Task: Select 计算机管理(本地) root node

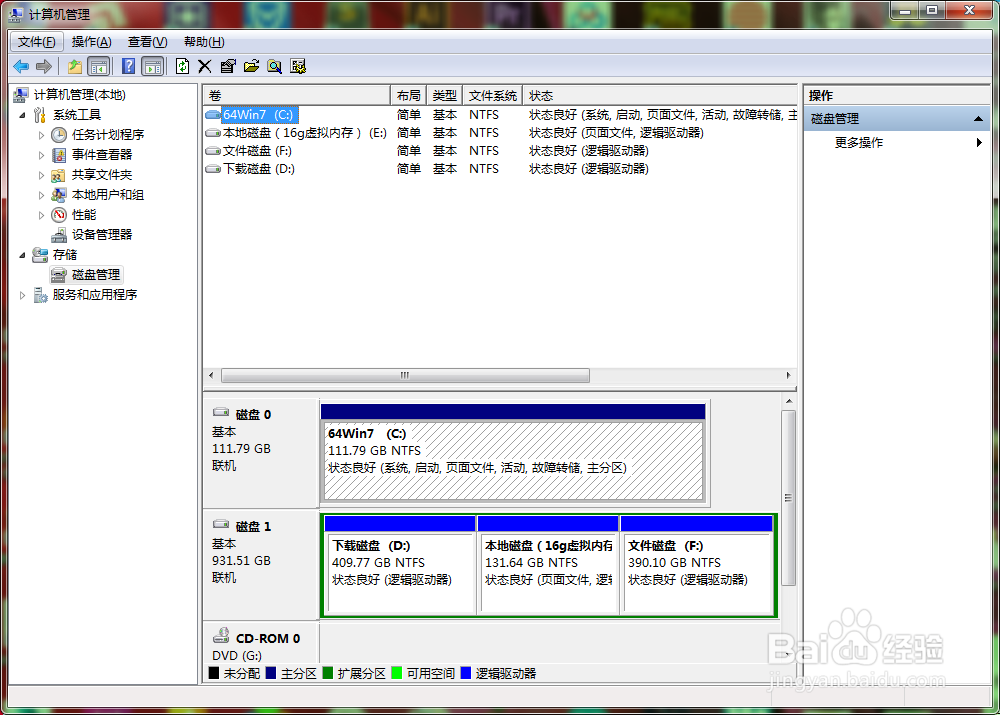Action: coord(80,95)
